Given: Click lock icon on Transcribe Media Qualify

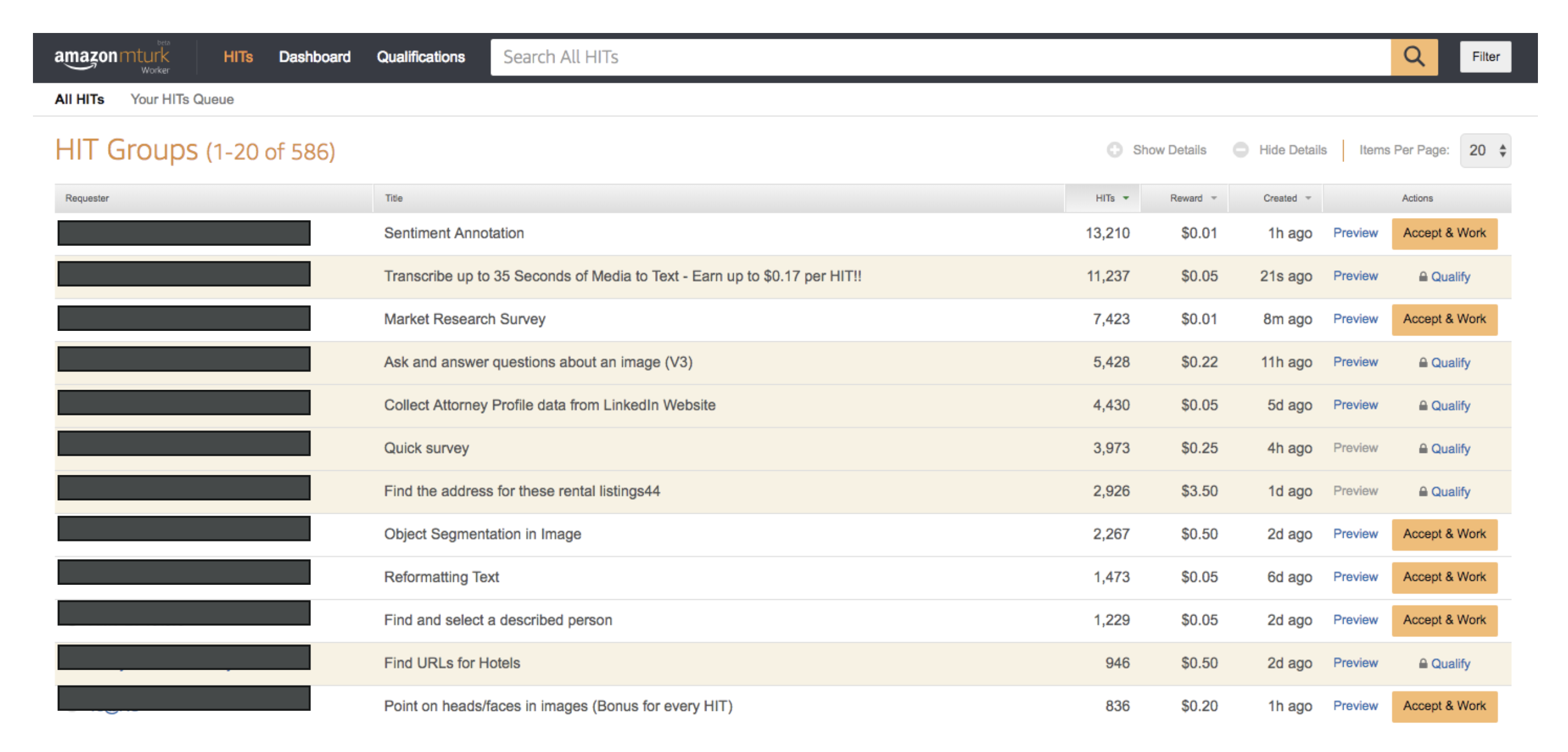Looking at the screenshot, I should tap(1422, 277).
